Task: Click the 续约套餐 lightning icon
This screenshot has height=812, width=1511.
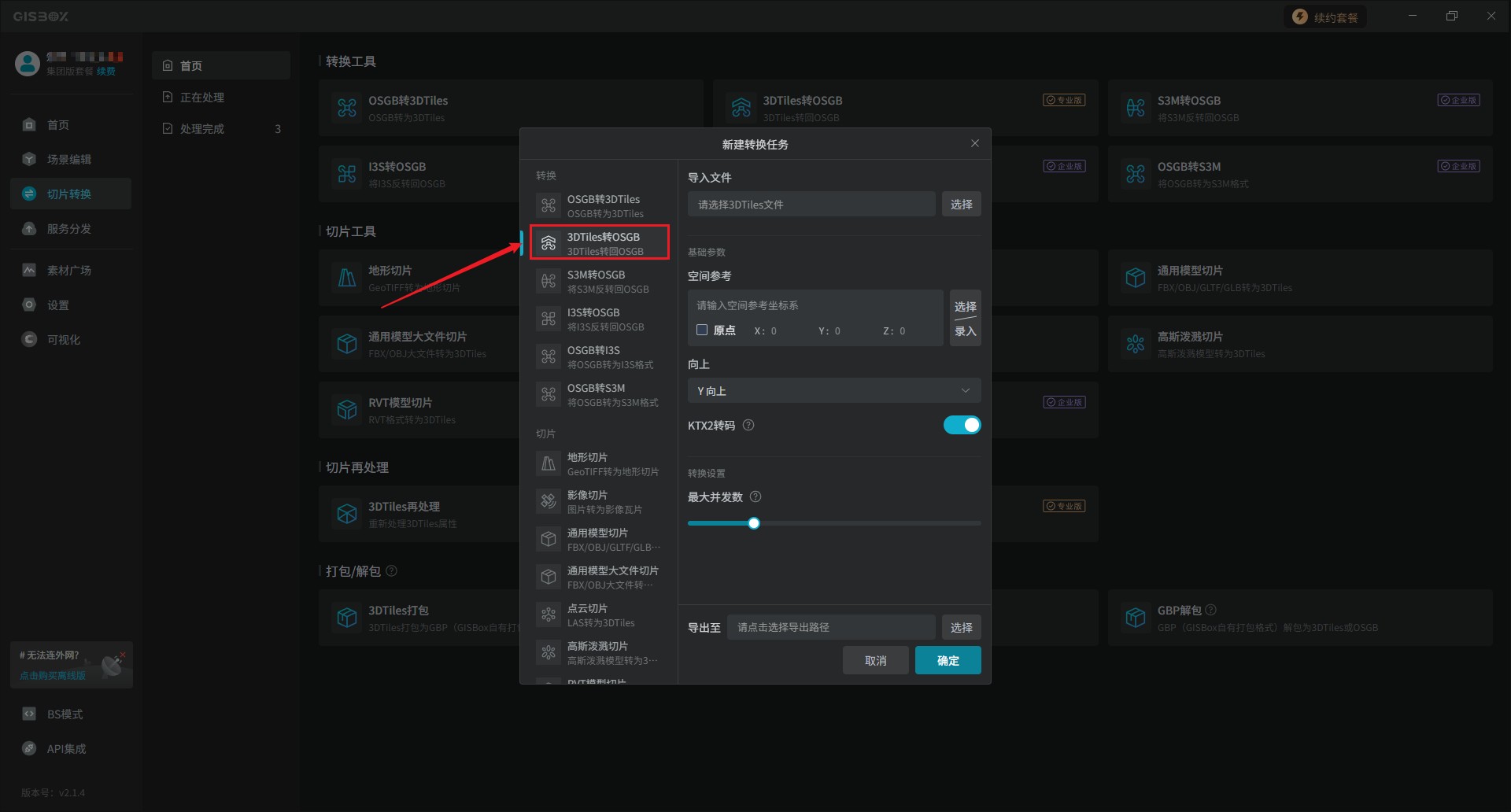Action: pyautogui.click(x=1300, y=17)
